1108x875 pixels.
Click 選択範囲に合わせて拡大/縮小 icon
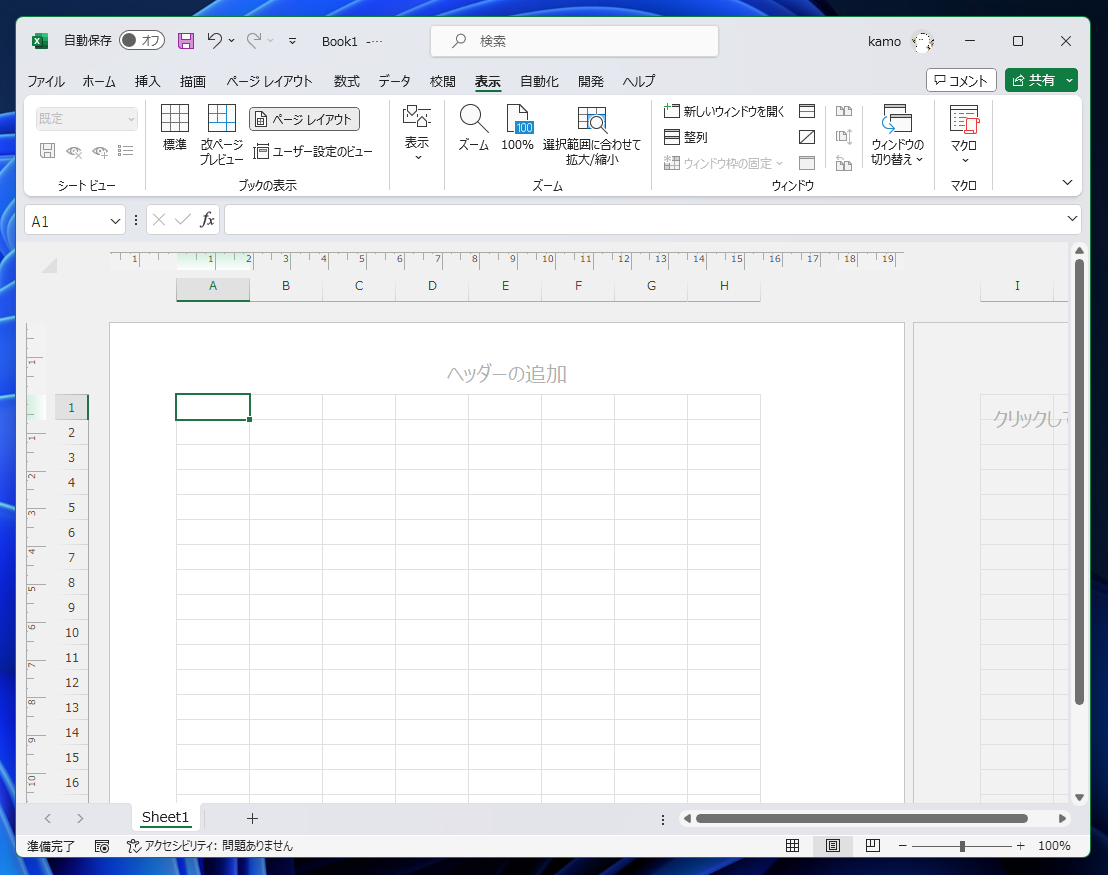tap(592, 120)
